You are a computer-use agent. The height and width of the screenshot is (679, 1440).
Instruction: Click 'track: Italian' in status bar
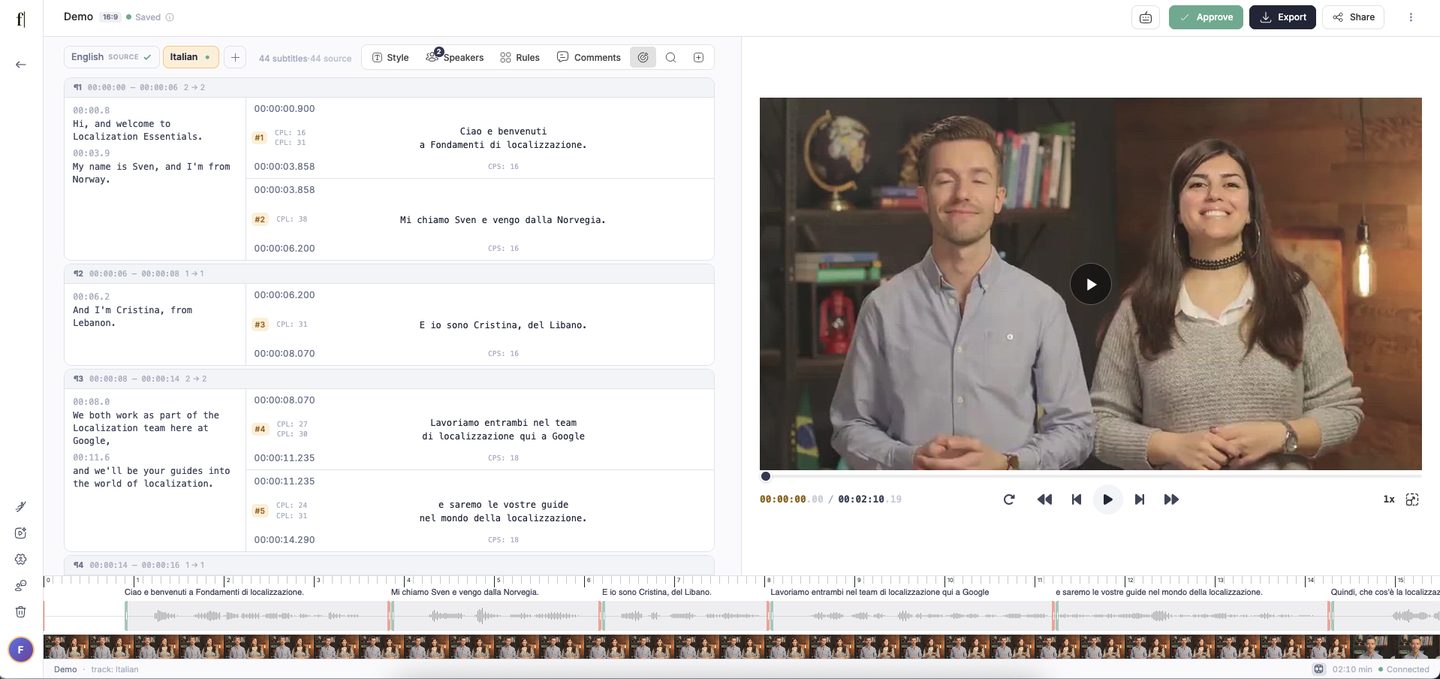click(114, 669)
